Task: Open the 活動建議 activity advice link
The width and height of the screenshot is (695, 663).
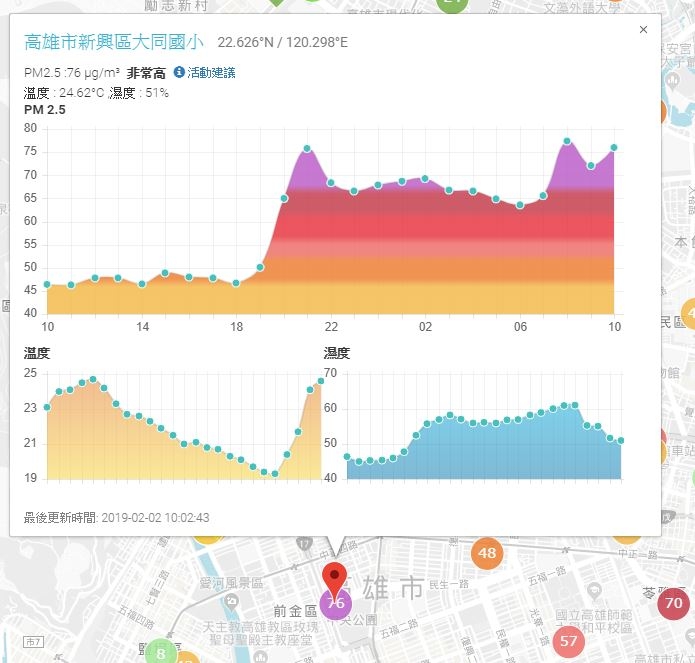Action: point(211,73)
